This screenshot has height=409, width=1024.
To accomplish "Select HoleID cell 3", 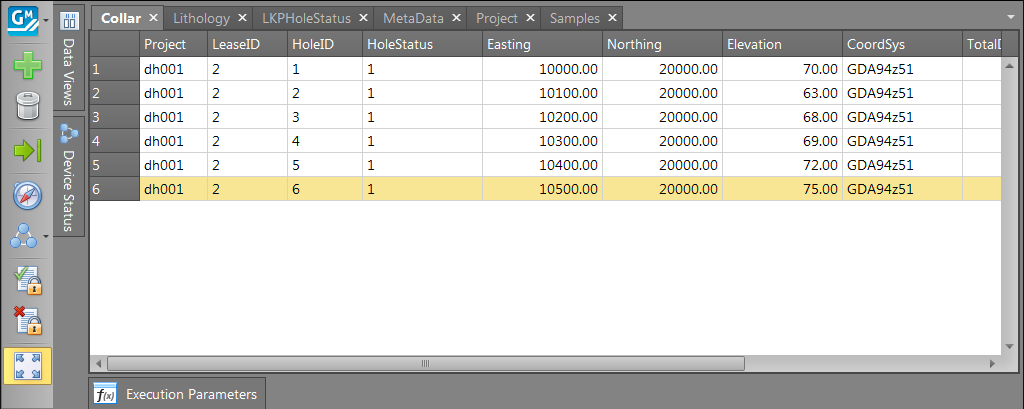I will point(325,117).
